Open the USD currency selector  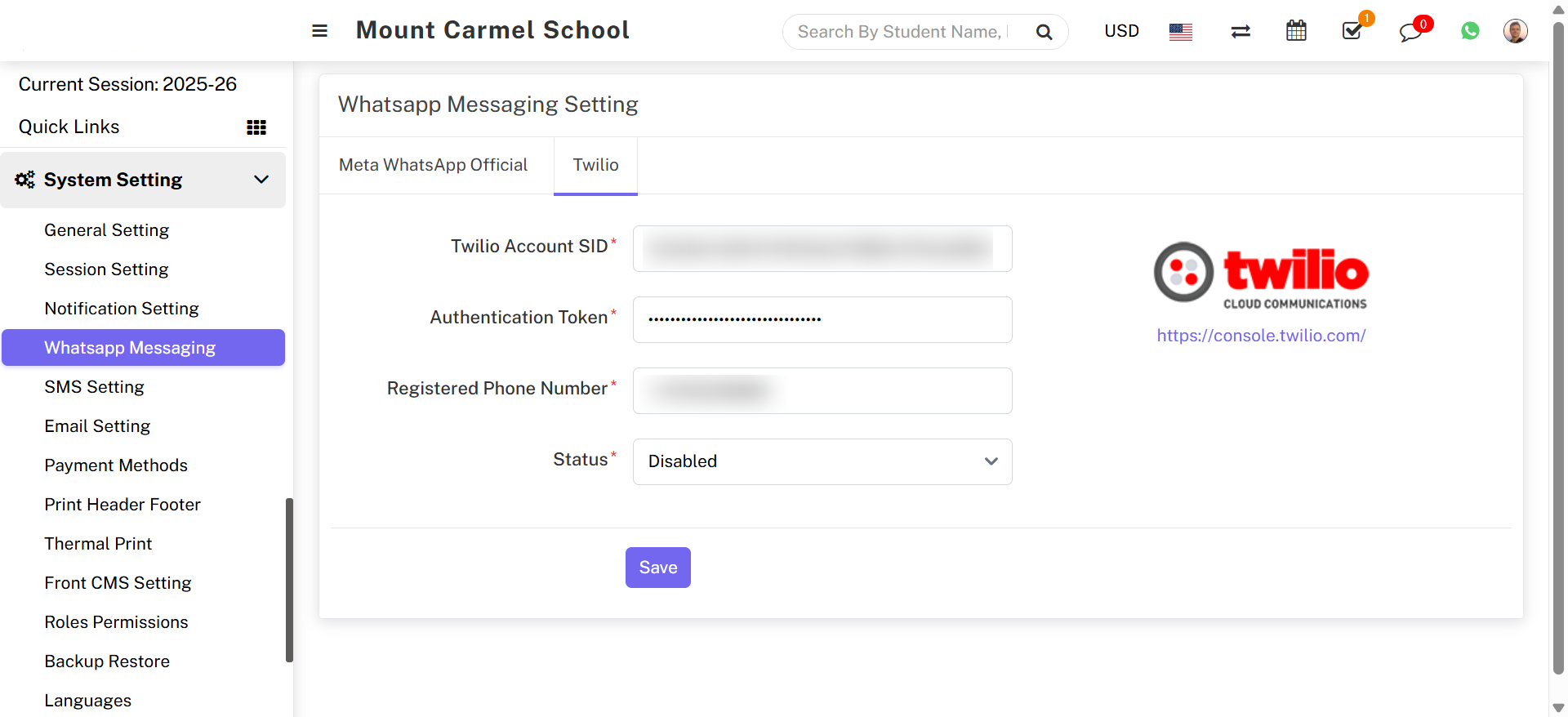(1121, 31)
